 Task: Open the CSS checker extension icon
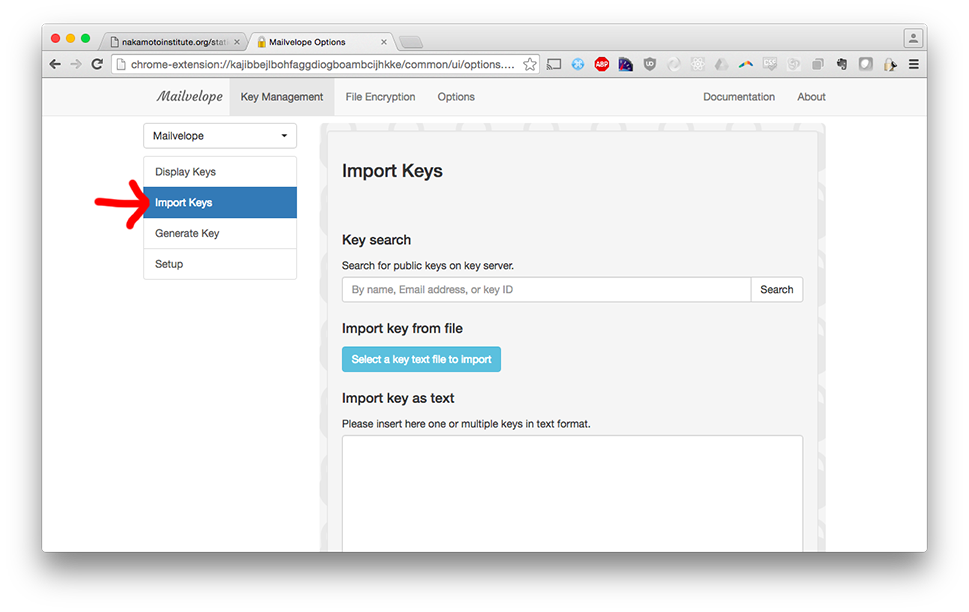(x=769, y=64)
